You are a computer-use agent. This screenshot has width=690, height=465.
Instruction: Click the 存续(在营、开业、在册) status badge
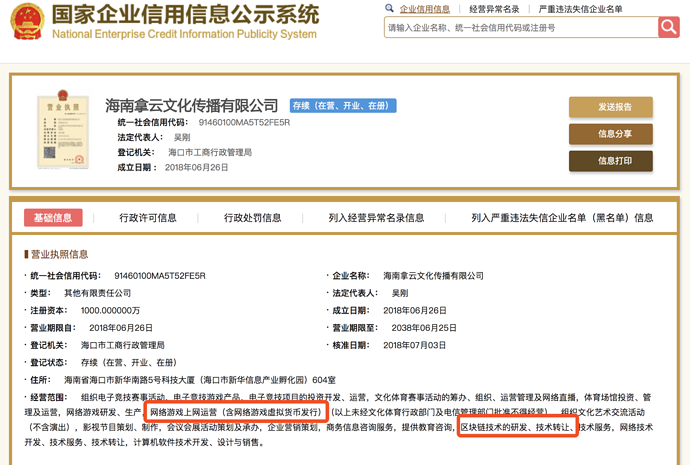coord(343,106)
